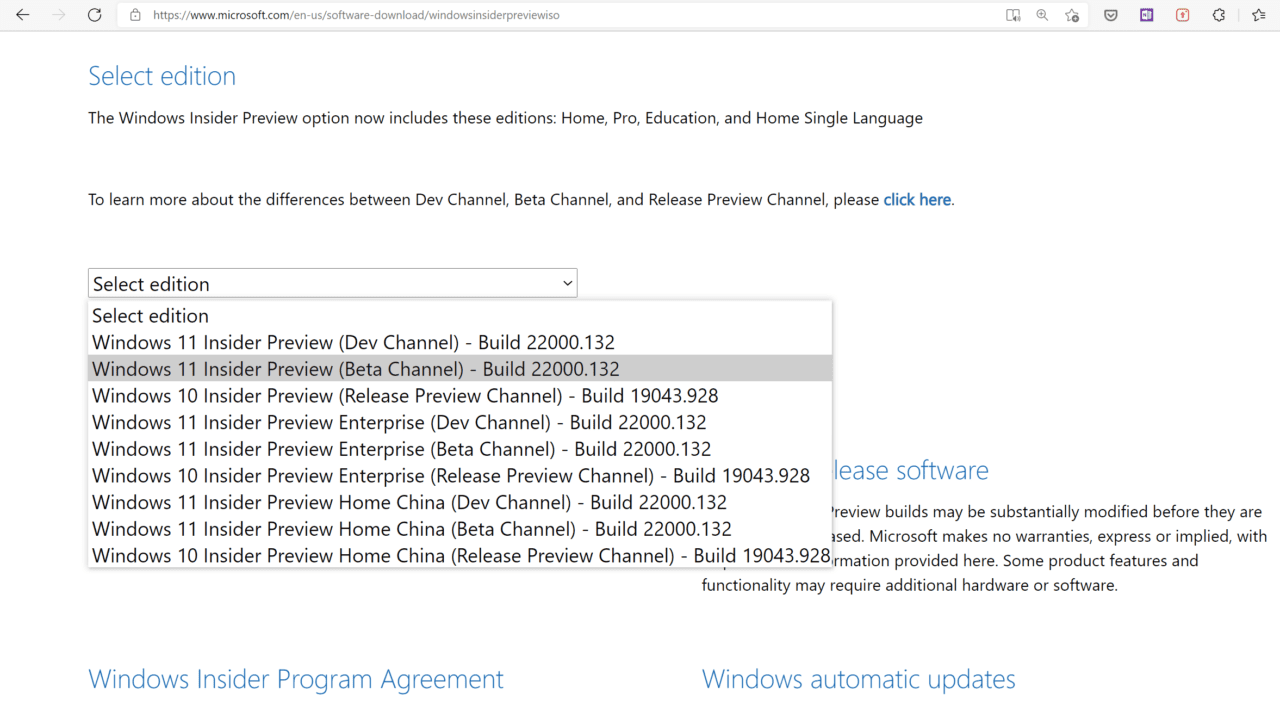Open the OneNote clipper extension

pos(1147,15)
